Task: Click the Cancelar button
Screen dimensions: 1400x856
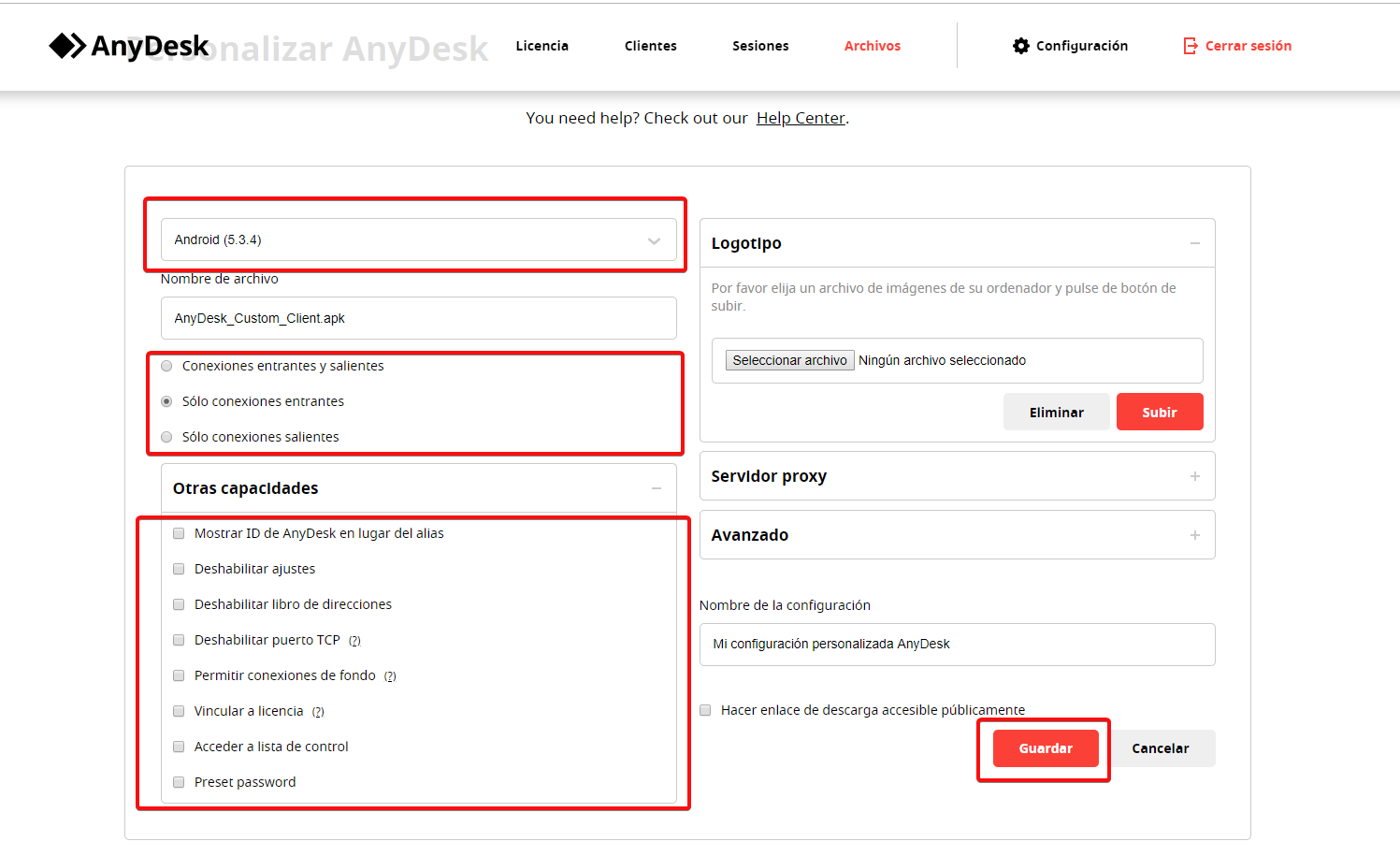Action: (1161, 748)
